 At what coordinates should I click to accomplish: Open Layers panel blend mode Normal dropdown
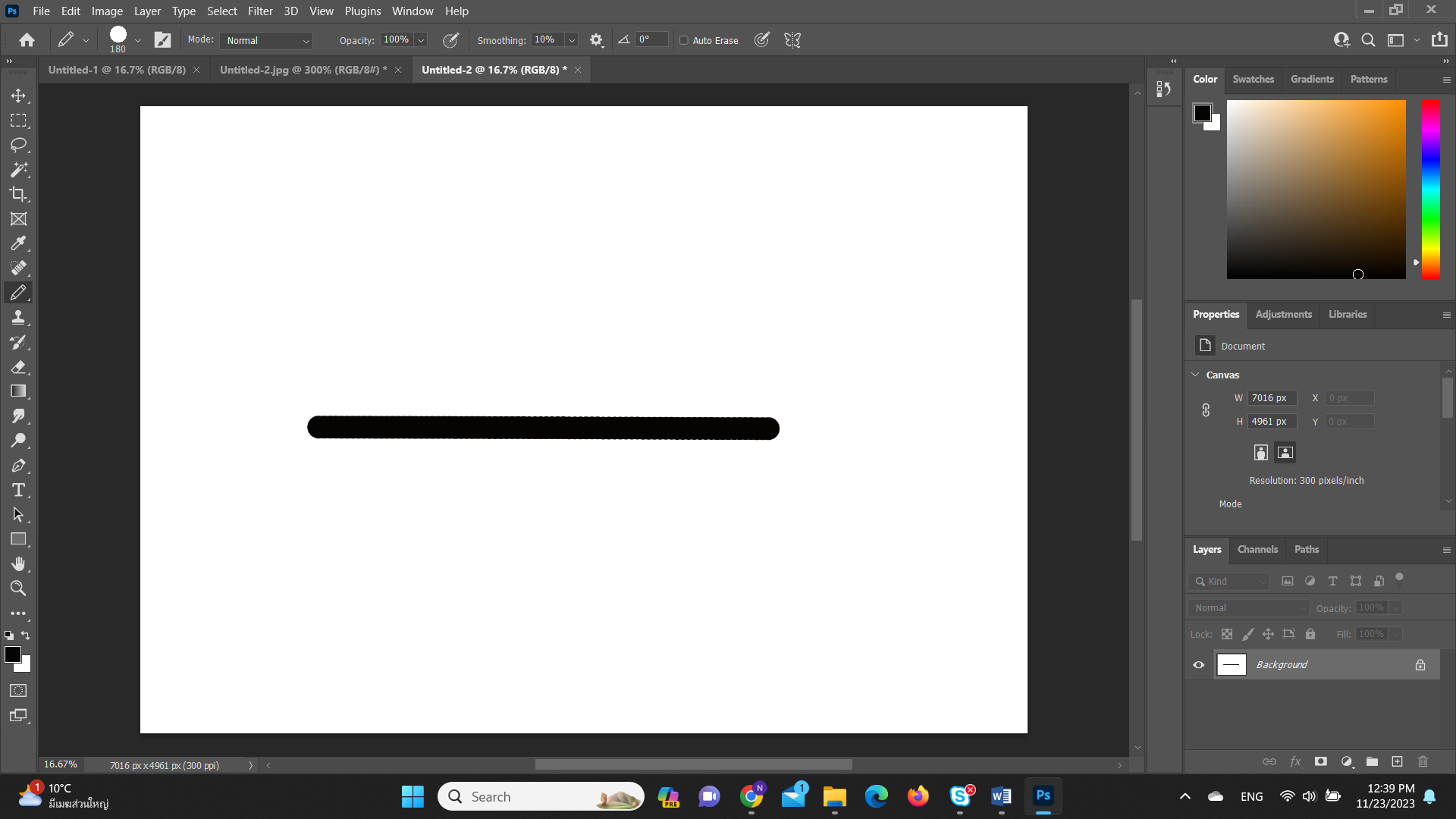1249,608
